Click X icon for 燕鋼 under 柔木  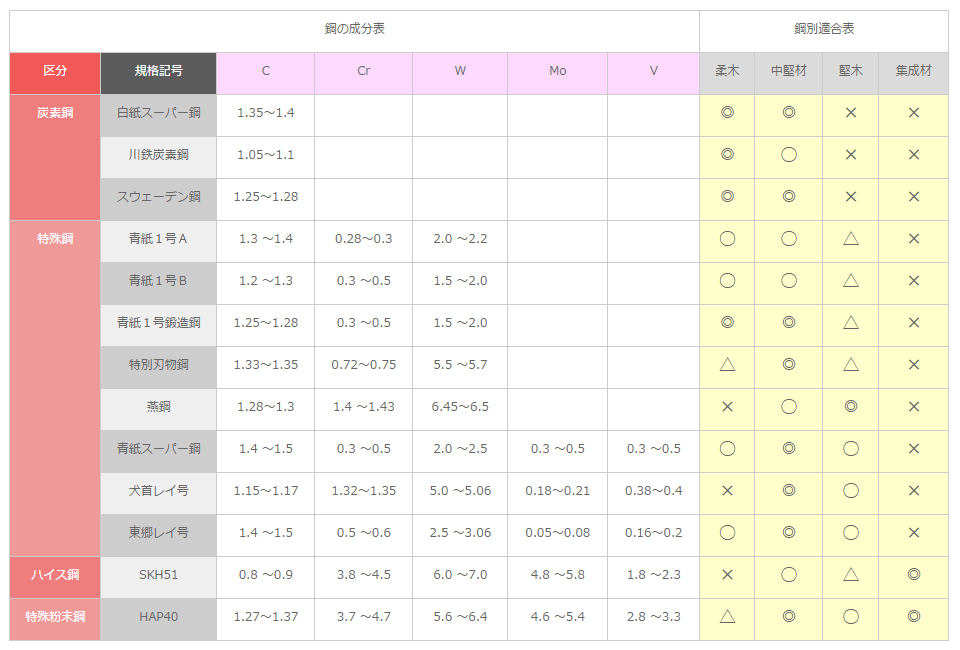[x=727, y=406]
